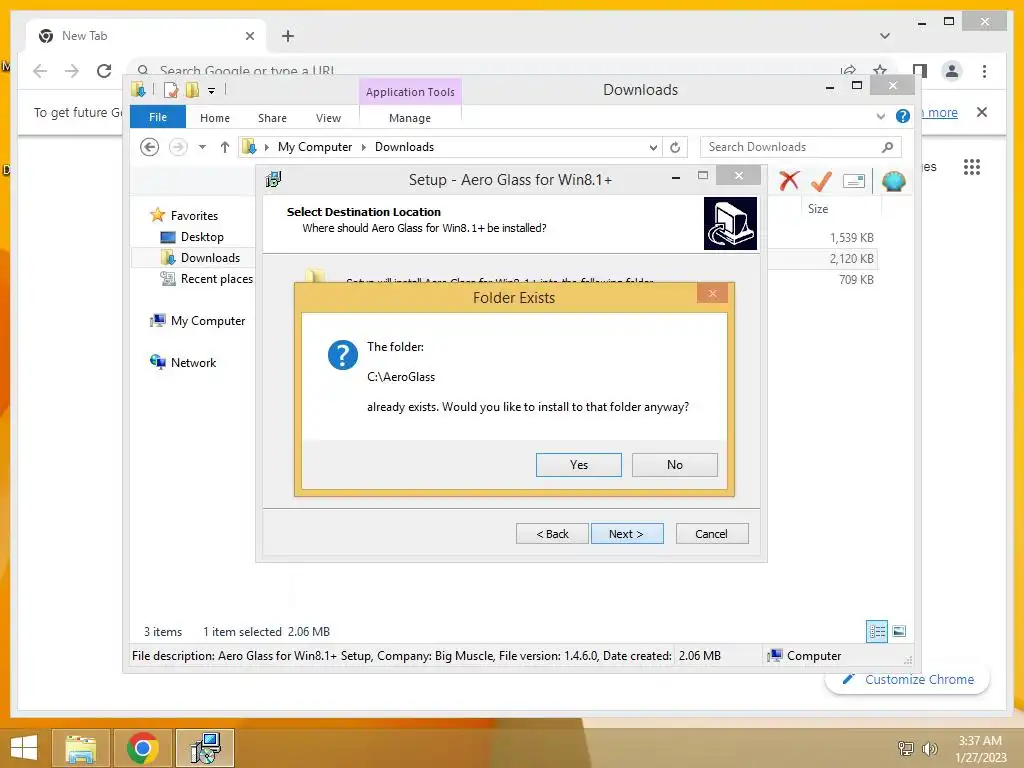Open Chrome from the taskbar
Viewport: 1024px width, 768px height.
click(143, 748)
